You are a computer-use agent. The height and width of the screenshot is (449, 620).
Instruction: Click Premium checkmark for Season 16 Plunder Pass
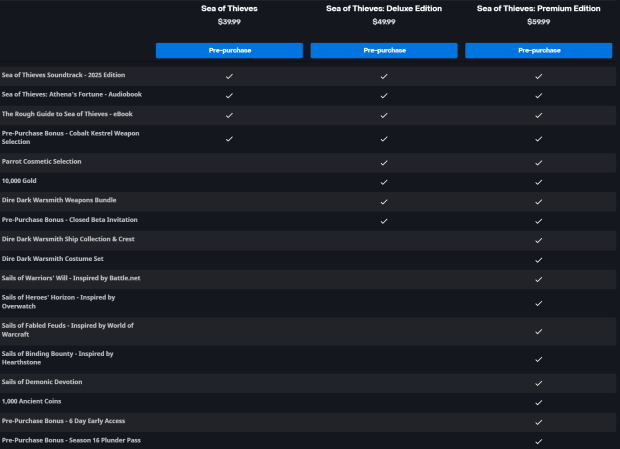(x=539, y=442)
